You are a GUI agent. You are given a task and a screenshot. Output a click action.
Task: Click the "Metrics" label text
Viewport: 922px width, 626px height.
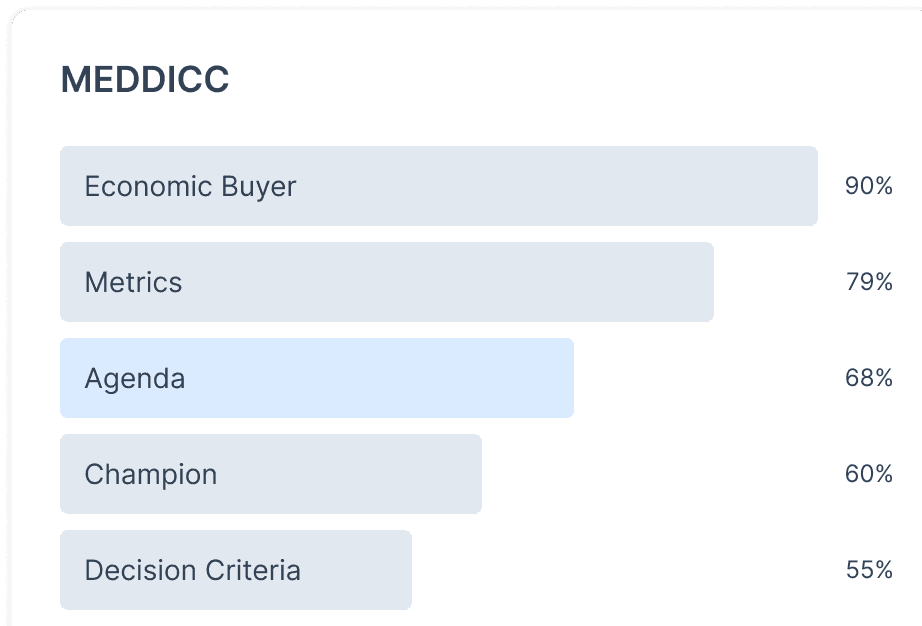click(x=133, y=283)
